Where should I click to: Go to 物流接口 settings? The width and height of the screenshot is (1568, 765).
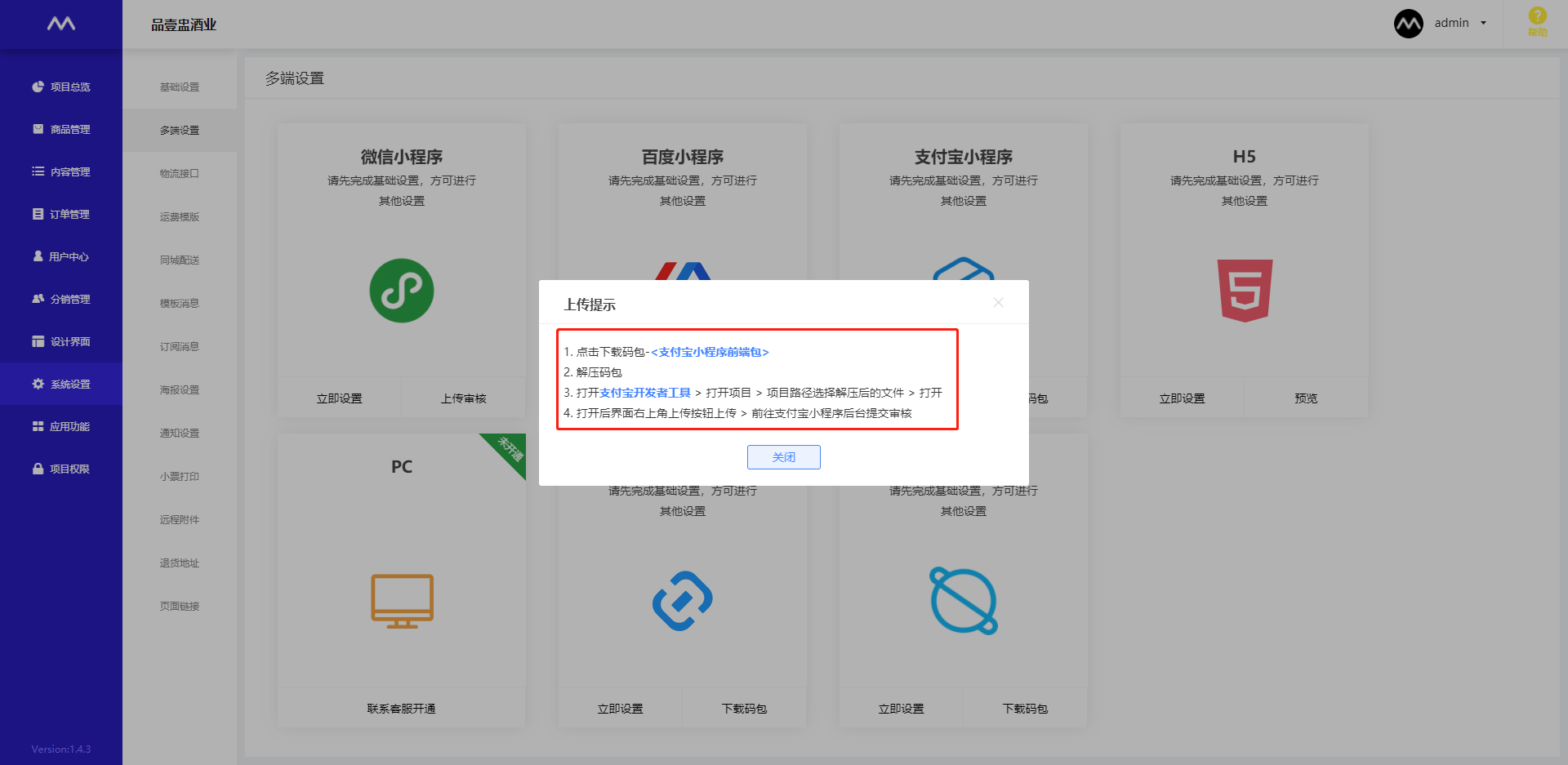pyautogui.click(x=180, y=174)
